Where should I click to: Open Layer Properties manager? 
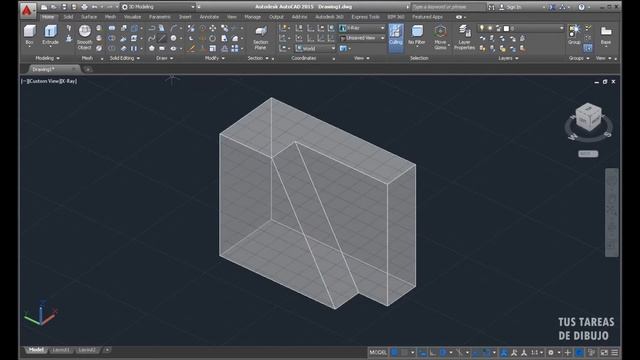pyautogui.click(x=464, y=37)
